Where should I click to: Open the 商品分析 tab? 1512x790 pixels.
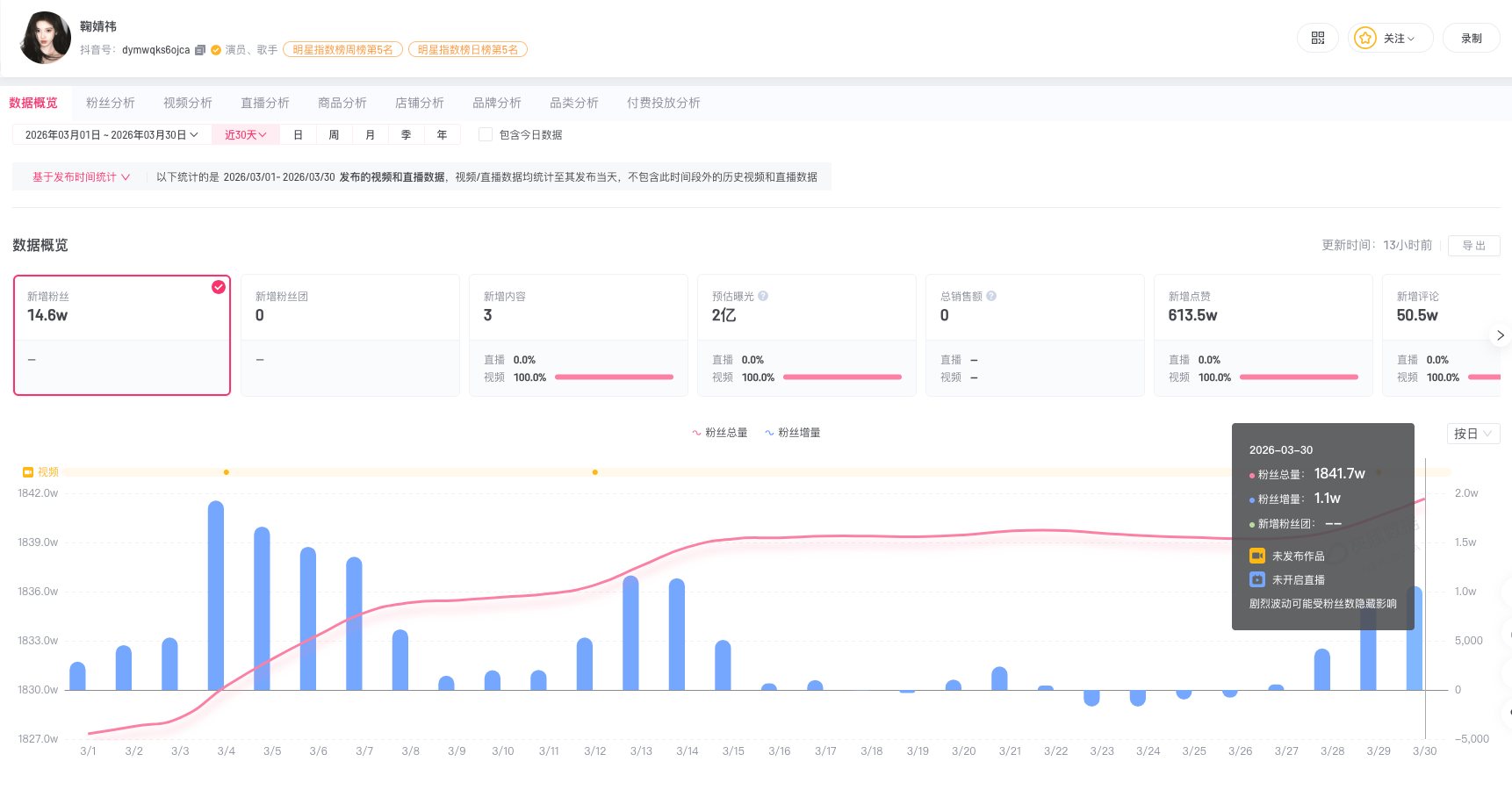coord(342,103)
